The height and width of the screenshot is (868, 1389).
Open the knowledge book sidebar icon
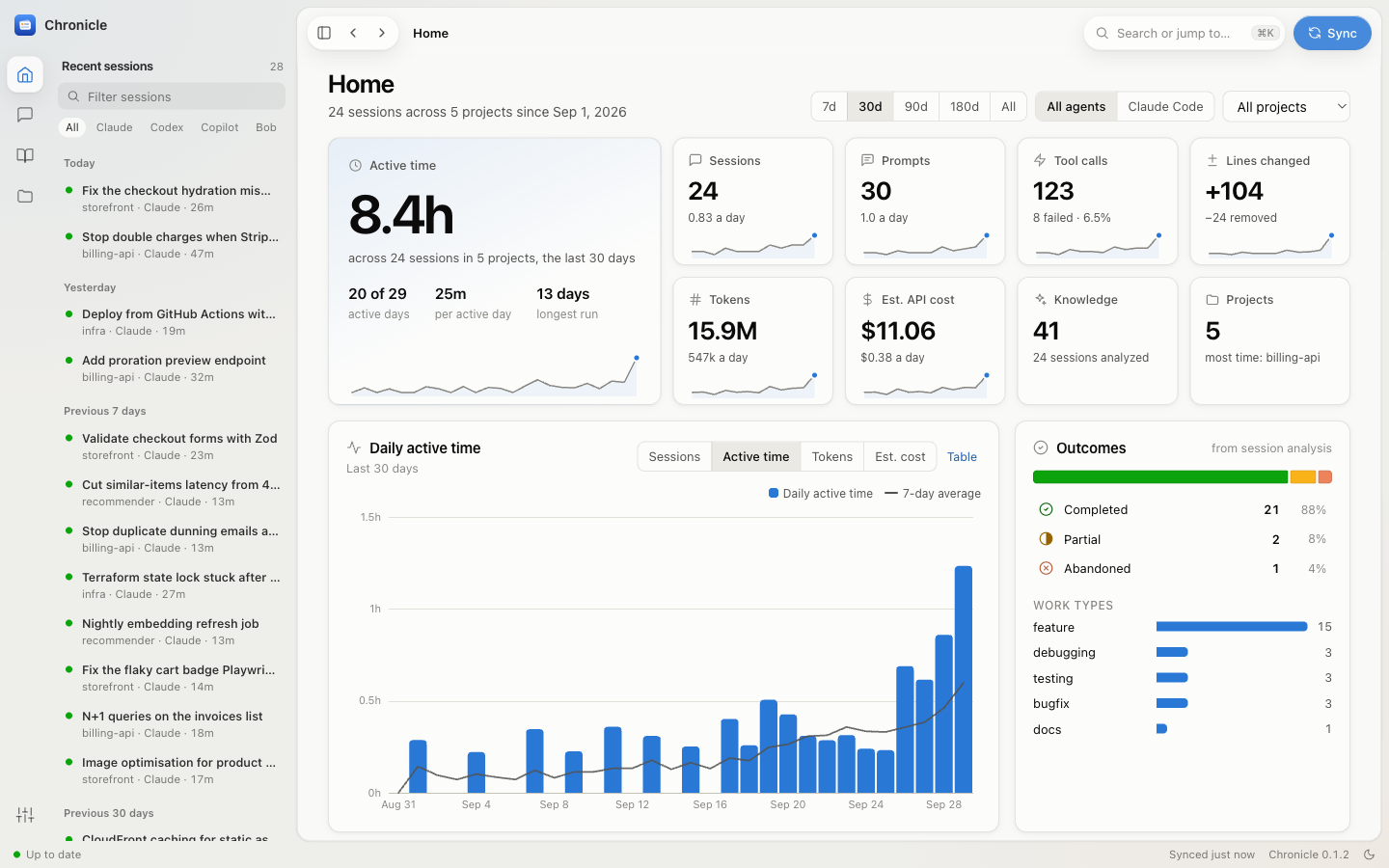click(25, 155)
